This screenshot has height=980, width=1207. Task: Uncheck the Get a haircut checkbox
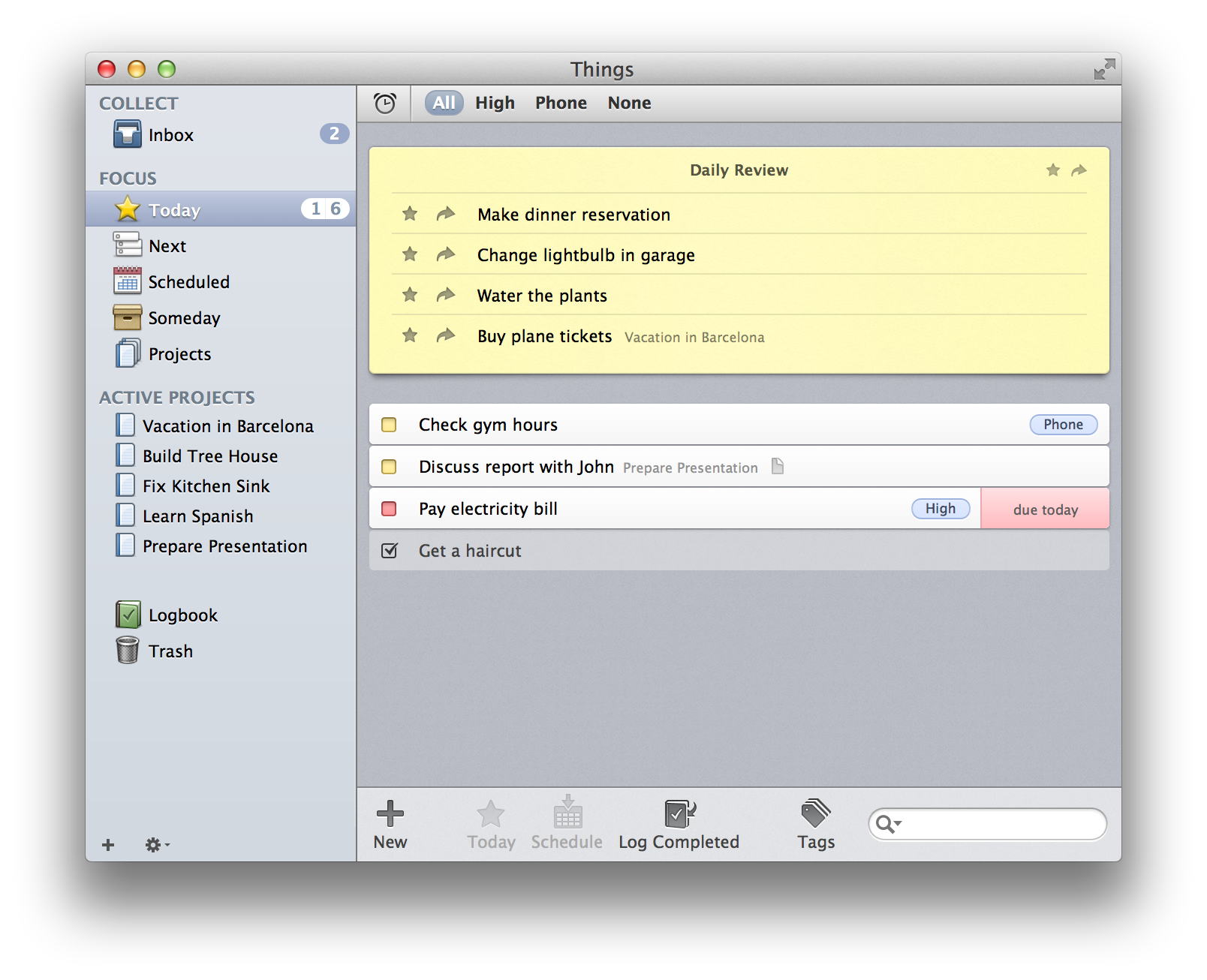pyautogui.click(x=390, y=550)
